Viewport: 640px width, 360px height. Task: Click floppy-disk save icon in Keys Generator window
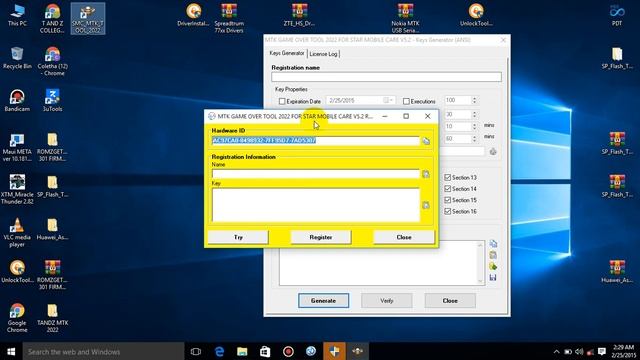tap(493, 278)
